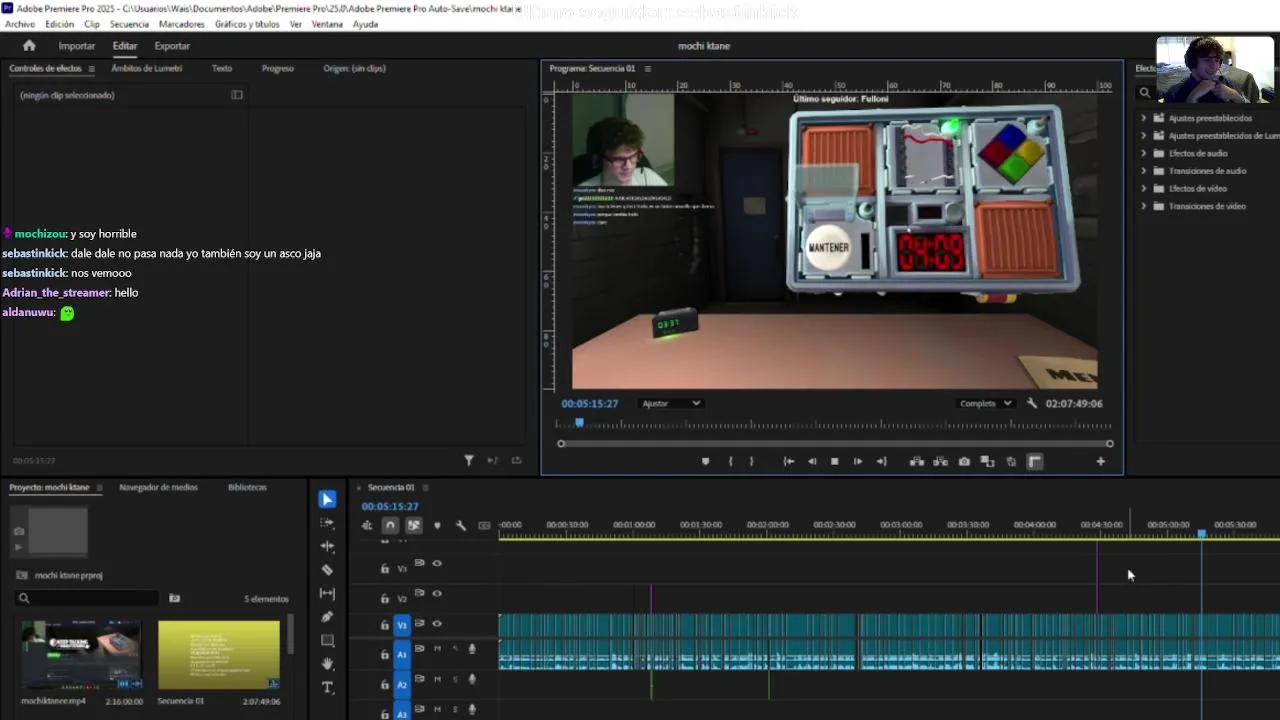Go to the Home screen icon

29,46
